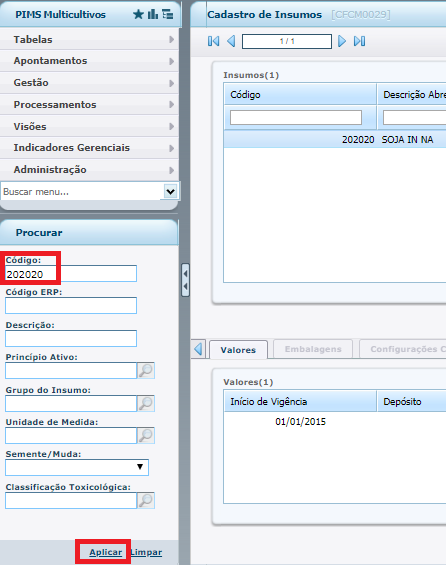Open Classificação Toxicológica lookup magnifier
This screenshot has width=446, height=565.
[x=146, y=501]
